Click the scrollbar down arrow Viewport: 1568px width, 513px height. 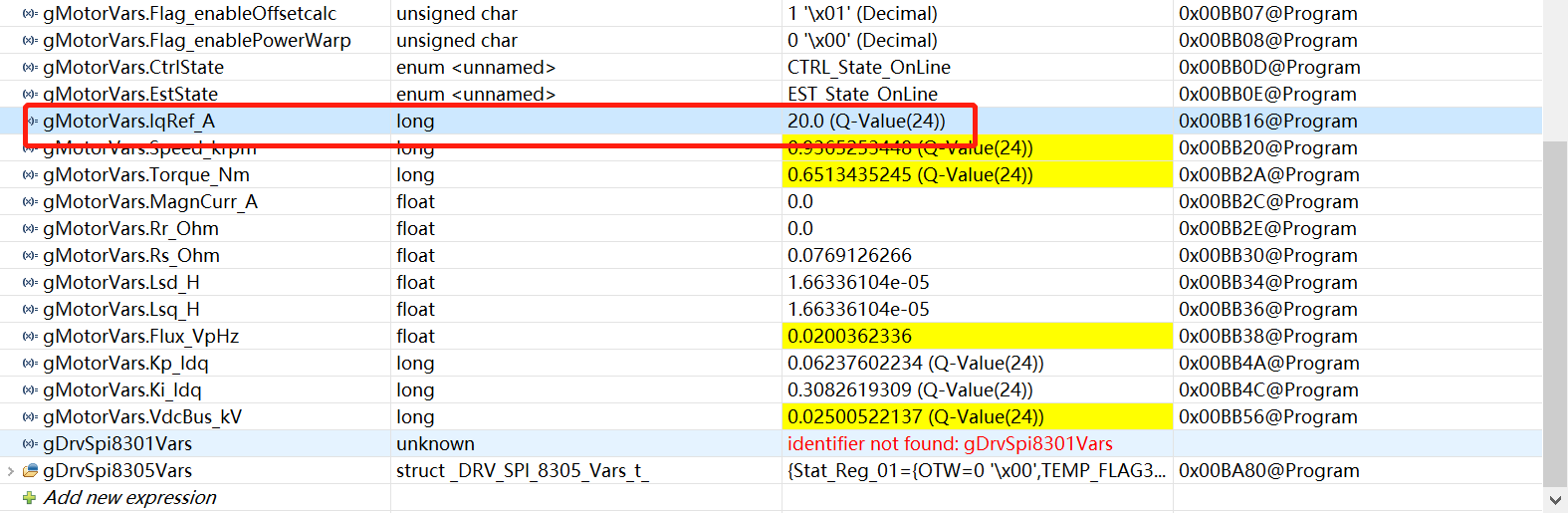[1555, 500]
